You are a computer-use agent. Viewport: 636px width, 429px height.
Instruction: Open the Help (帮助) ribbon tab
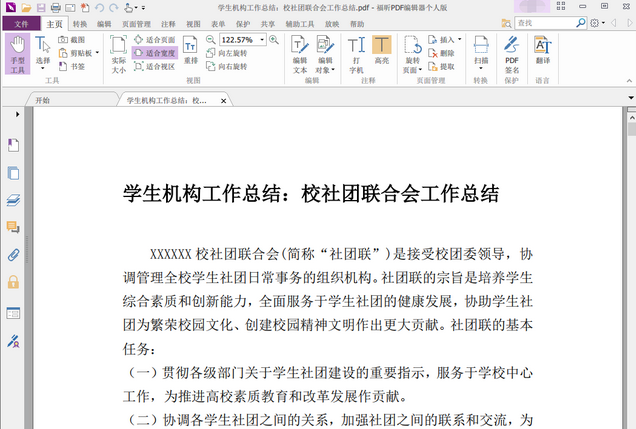tap(357, 24)
